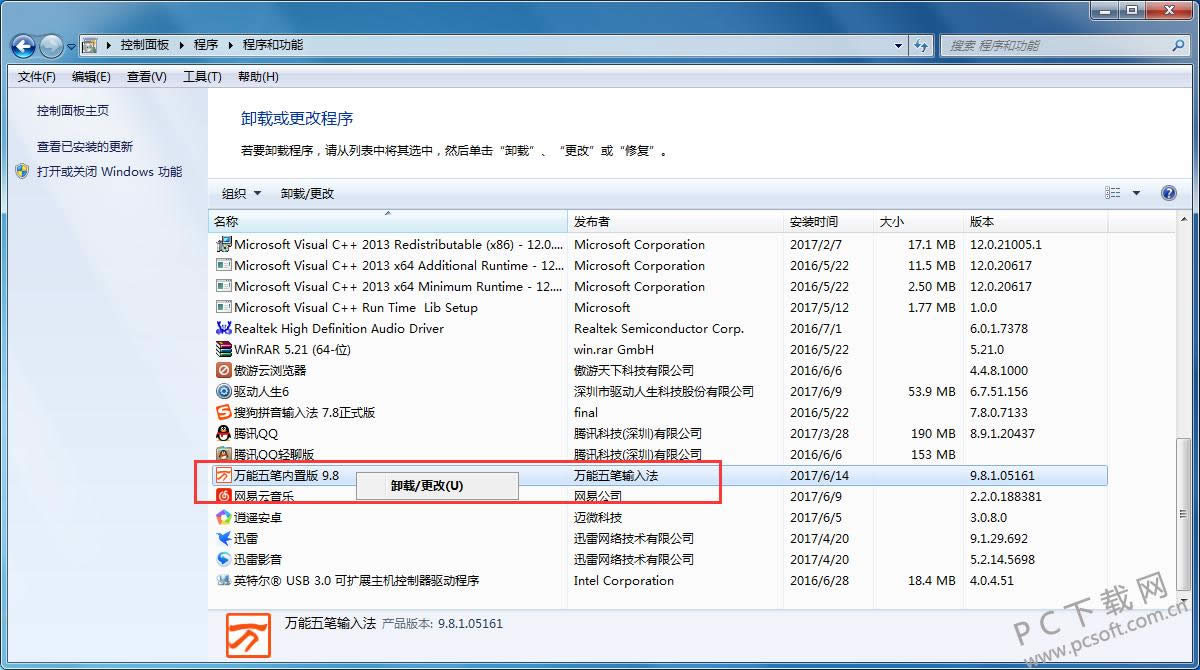1200x670 pixels.
Task: Open help via the question mark icon
Action: click(x=1168, y=193)
